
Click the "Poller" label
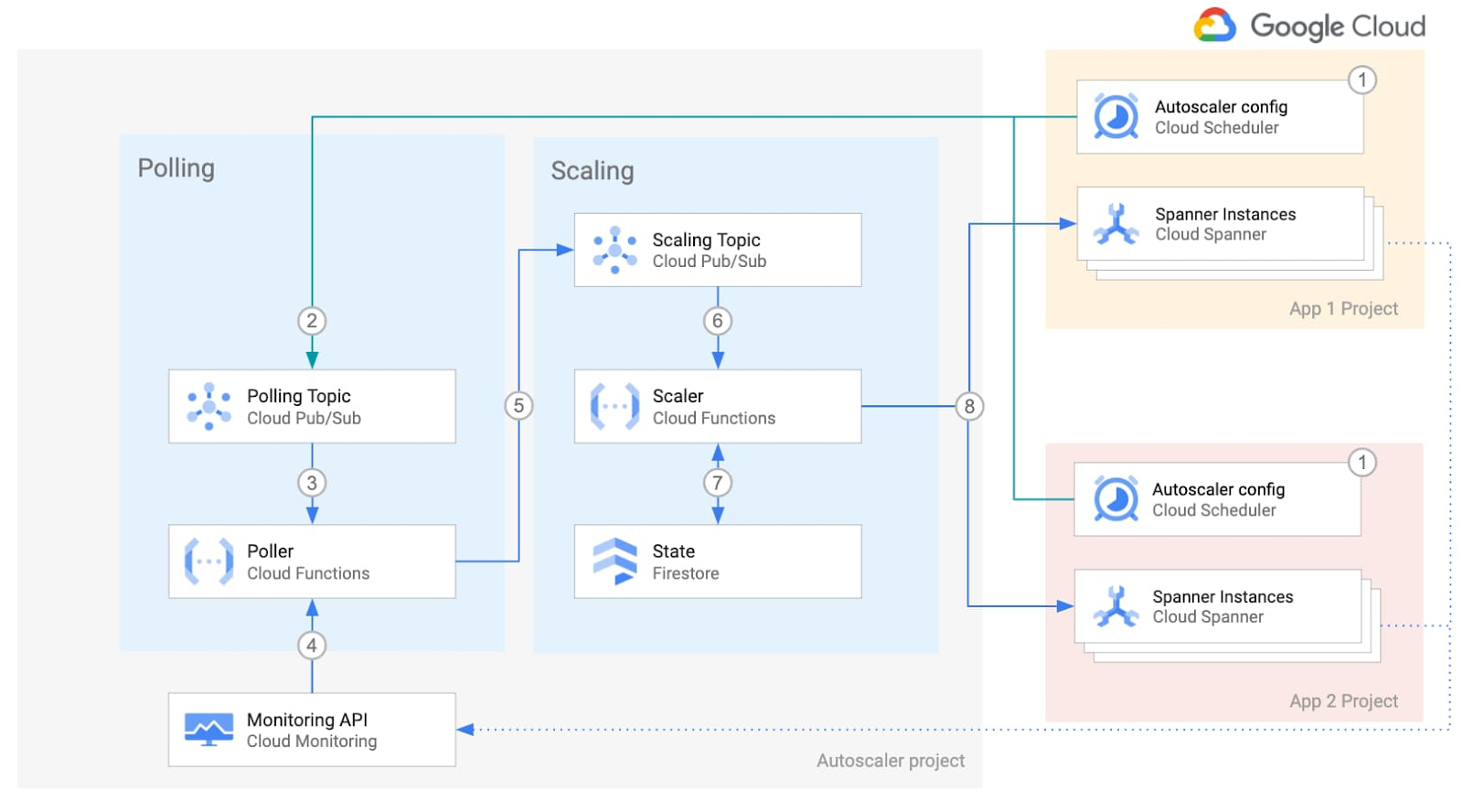271,551
